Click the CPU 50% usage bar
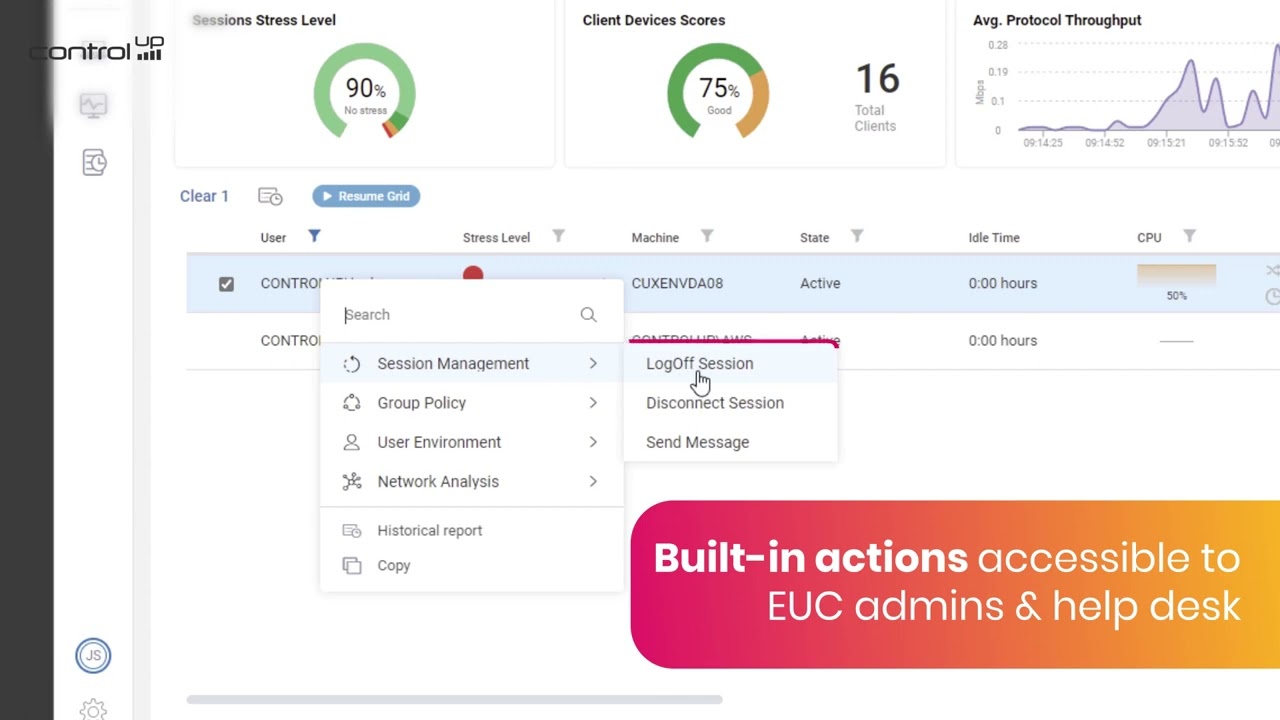The height and width of the screenshot is (720, 1280). [1176, 277]
